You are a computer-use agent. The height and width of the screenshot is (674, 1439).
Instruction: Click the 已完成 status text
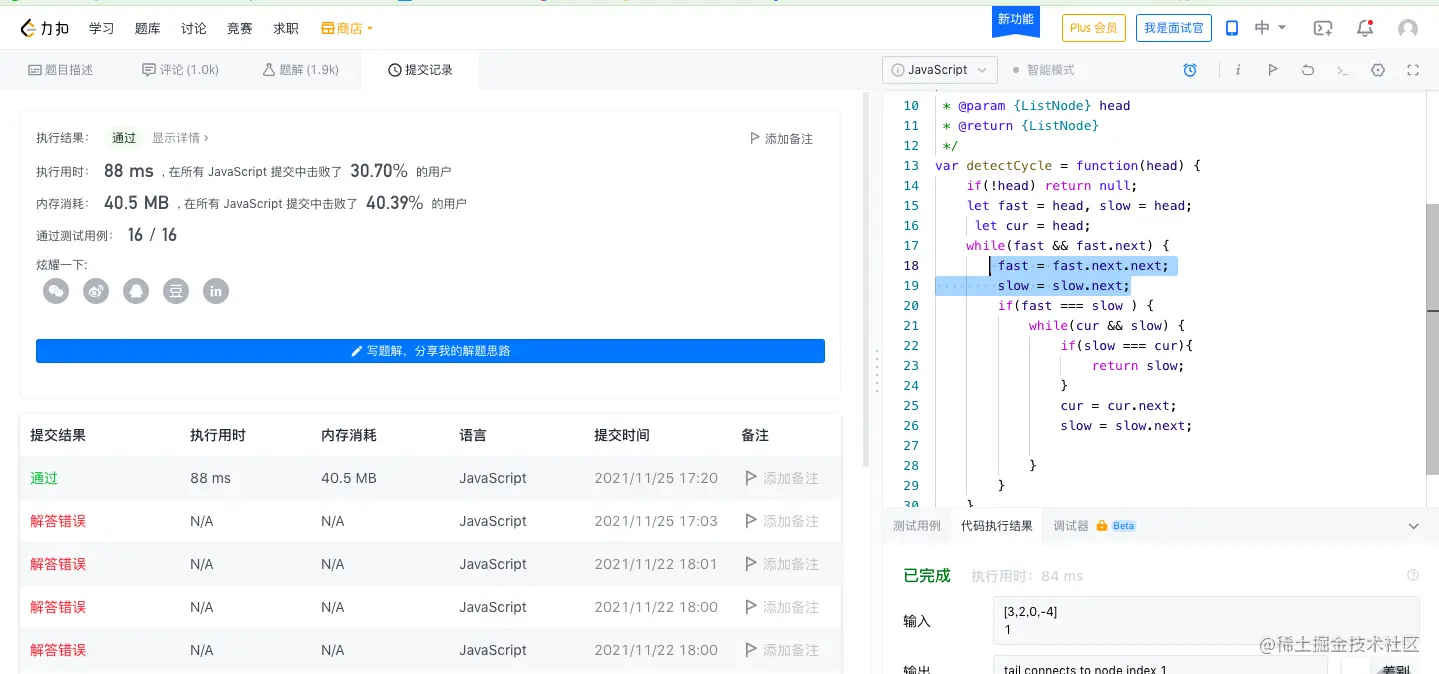coord(927,575)
